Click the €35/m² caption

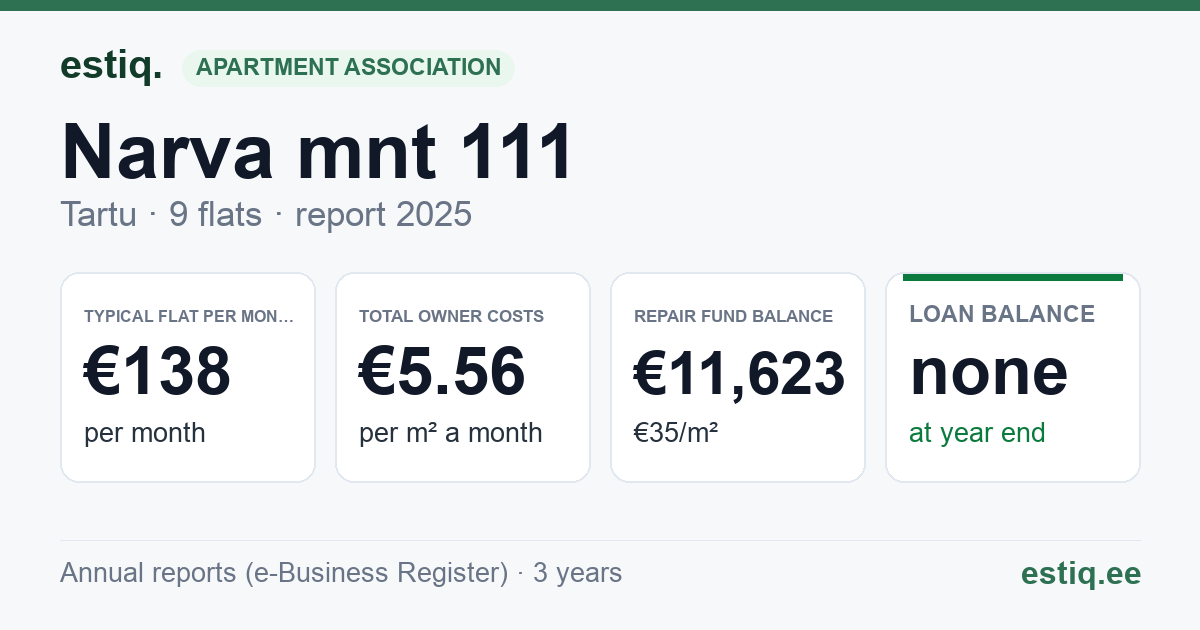point(676,433)
